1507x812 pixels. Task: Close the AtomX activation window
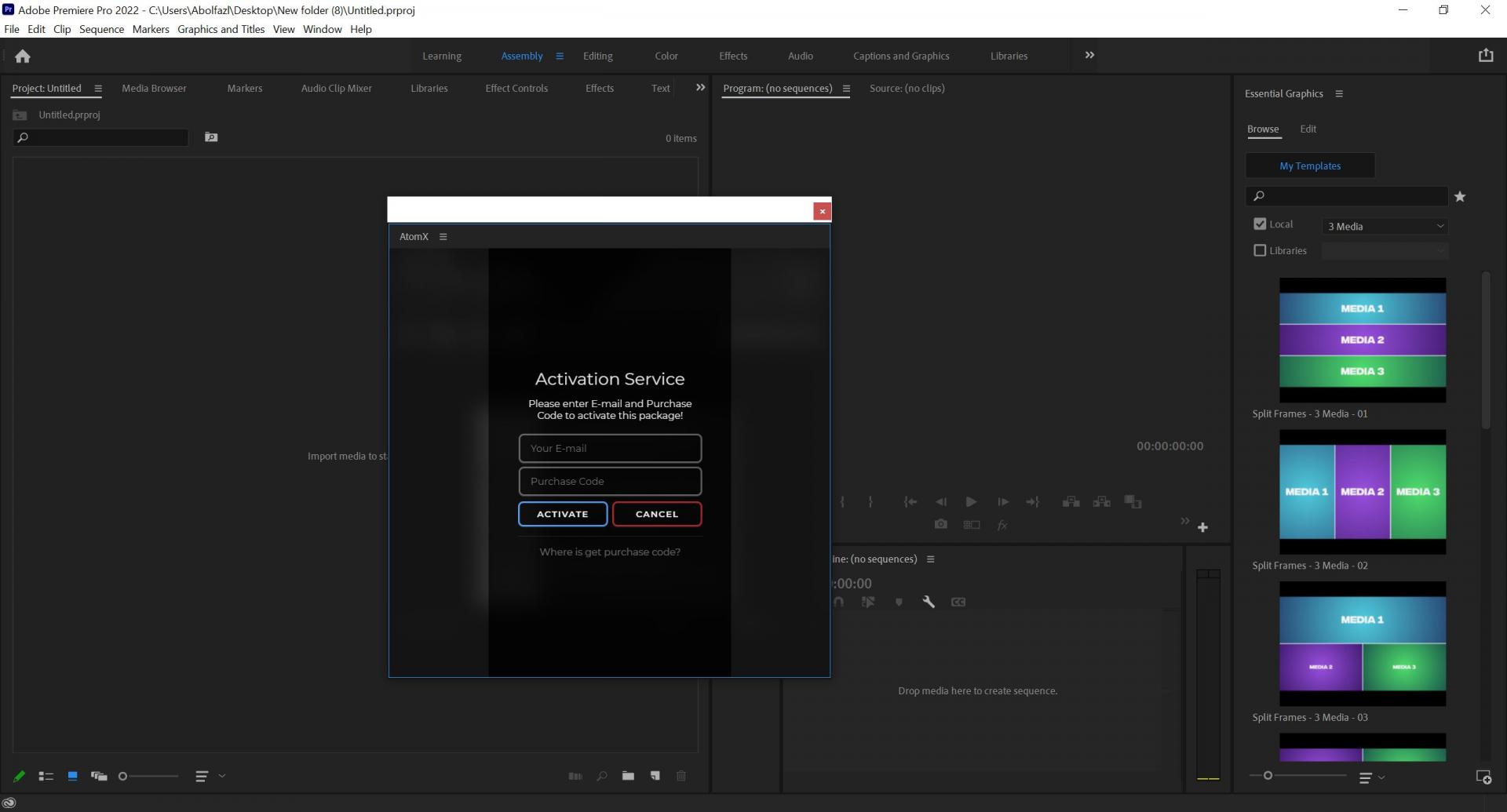[x=822, y=211]
